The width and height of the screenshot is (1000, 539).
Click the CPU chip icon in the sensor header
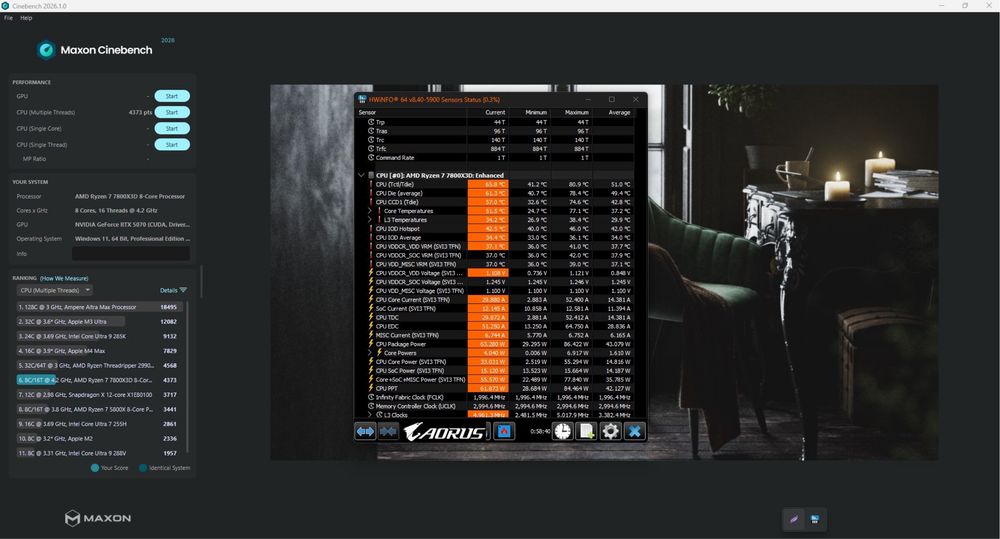371,175
